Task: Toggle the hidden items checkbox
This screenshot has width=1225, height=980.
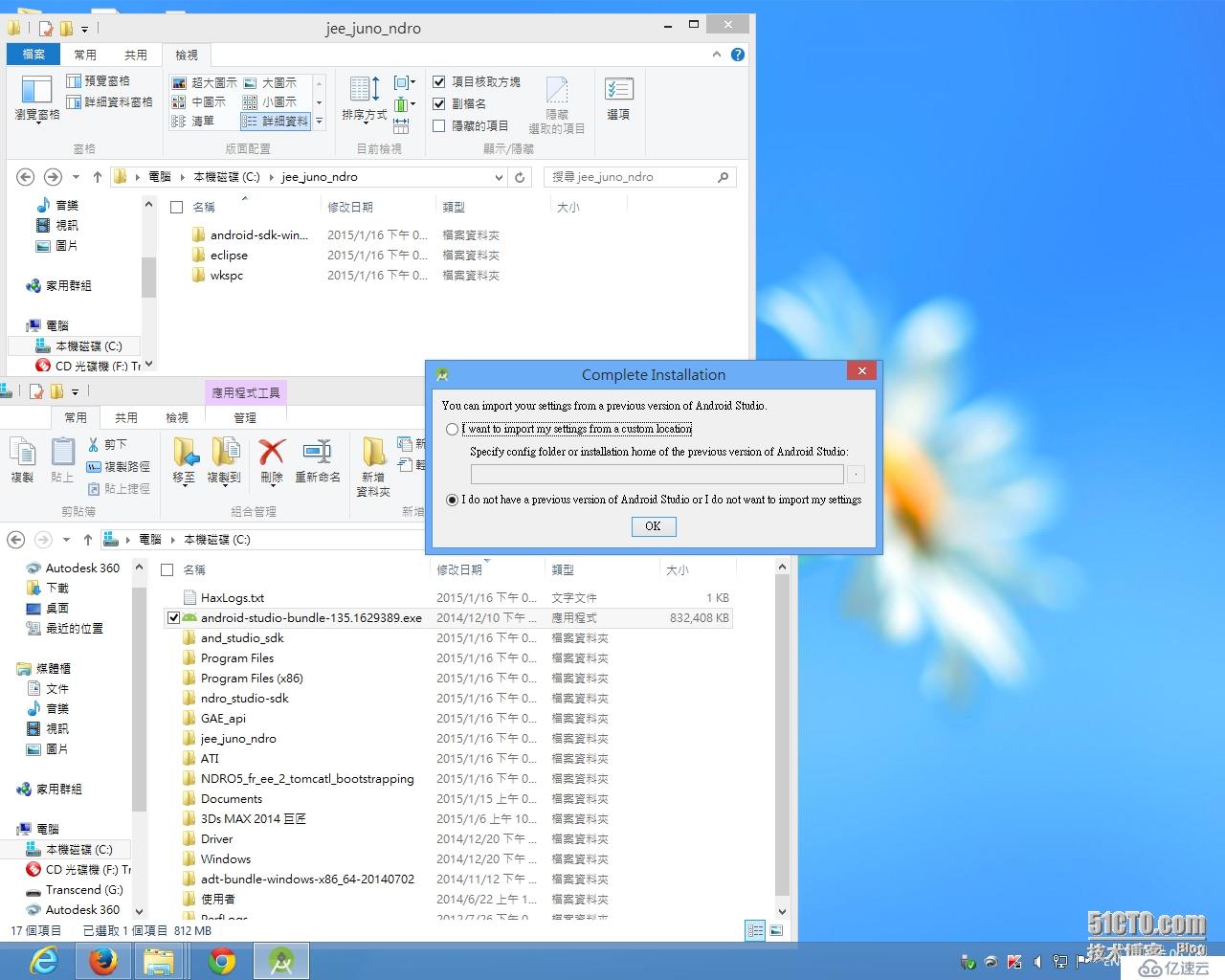Action: [x=439, y=125]
